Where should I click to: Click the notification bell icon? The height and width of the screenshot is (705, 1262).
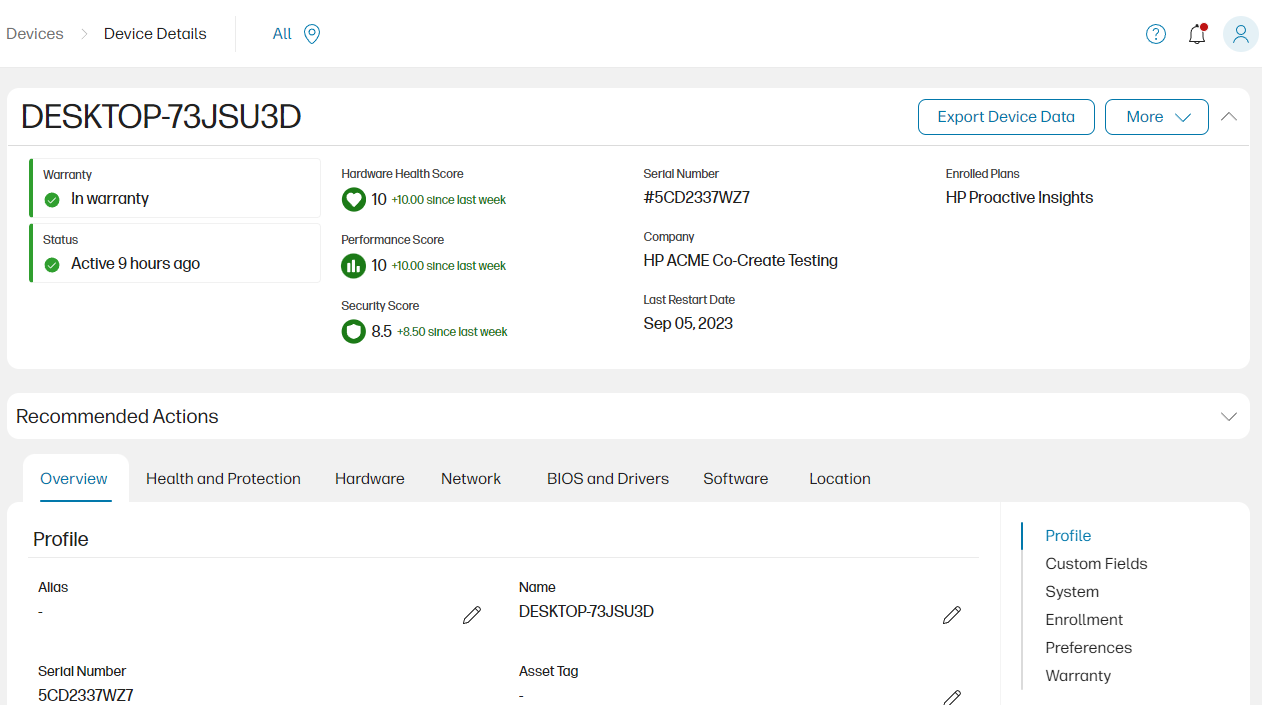[1197, 34]
